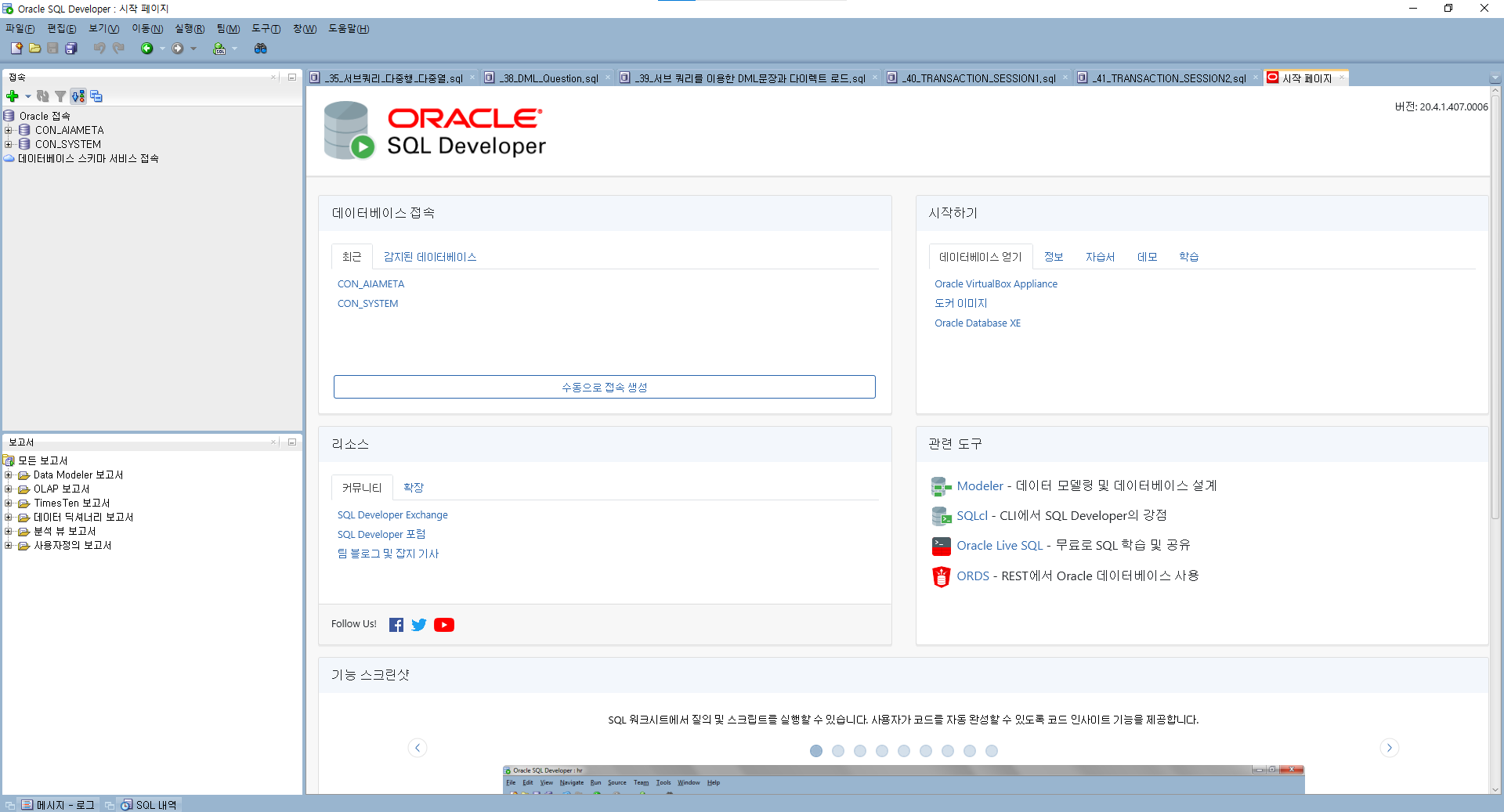Viewport: 1504px width, 812px height.
Task: Select the 데이터베이스 스키마 서비스 접속 tree row
Action: coord(81,158)
